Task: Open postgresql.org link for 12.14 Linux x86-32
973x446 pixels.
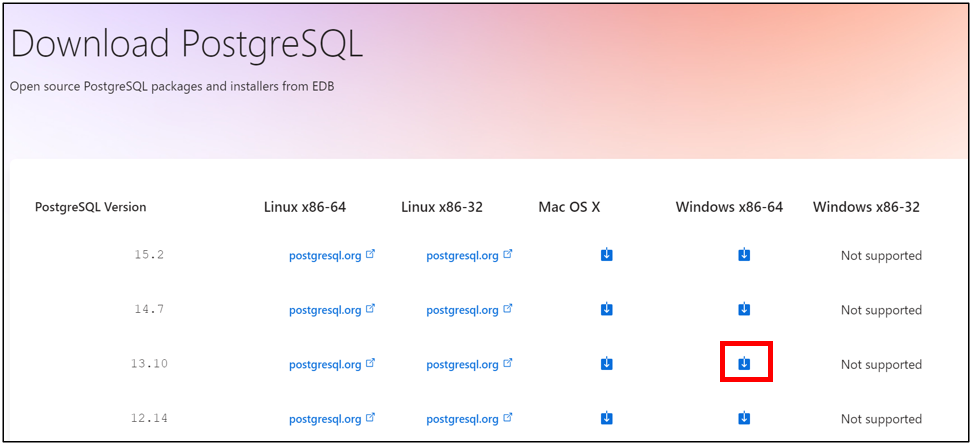Action: tap(469, 419)
